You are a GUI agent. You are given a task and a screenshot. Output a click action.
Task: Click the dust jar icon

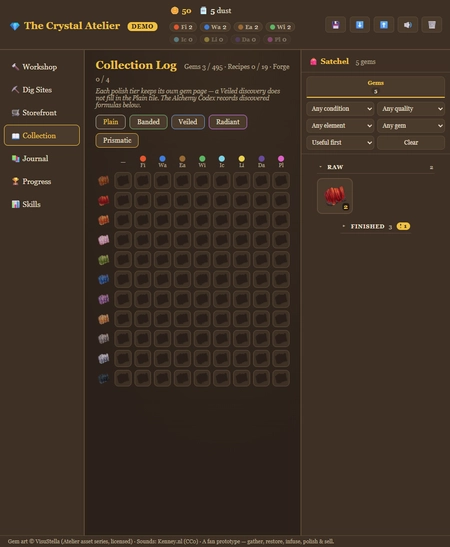203,10
